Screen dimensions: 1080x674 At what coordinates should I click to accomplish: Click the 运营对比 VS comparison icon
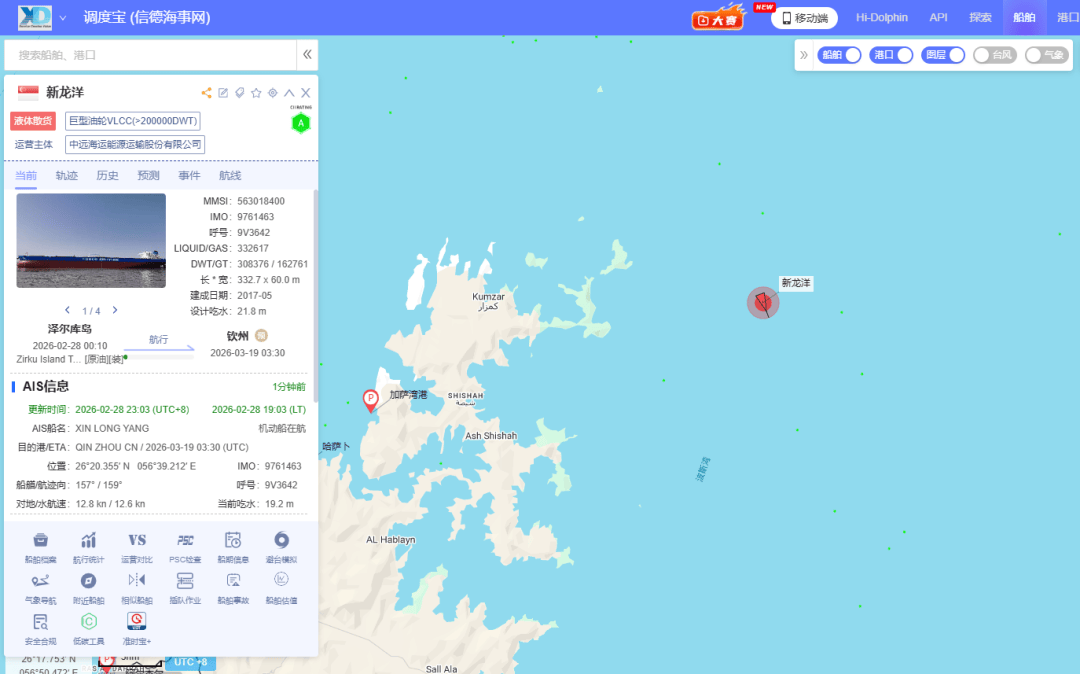(x=137, y=545)
